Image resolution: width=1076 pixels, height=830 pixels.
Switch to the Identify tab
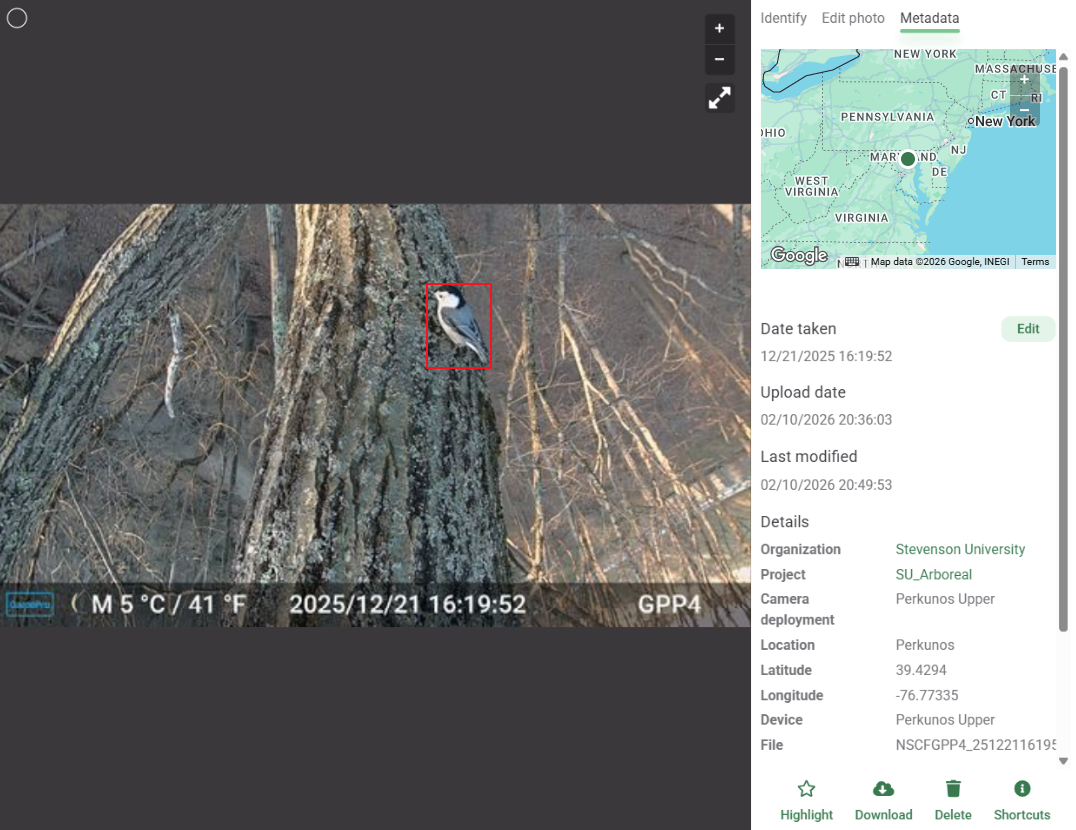click(783, 18)
